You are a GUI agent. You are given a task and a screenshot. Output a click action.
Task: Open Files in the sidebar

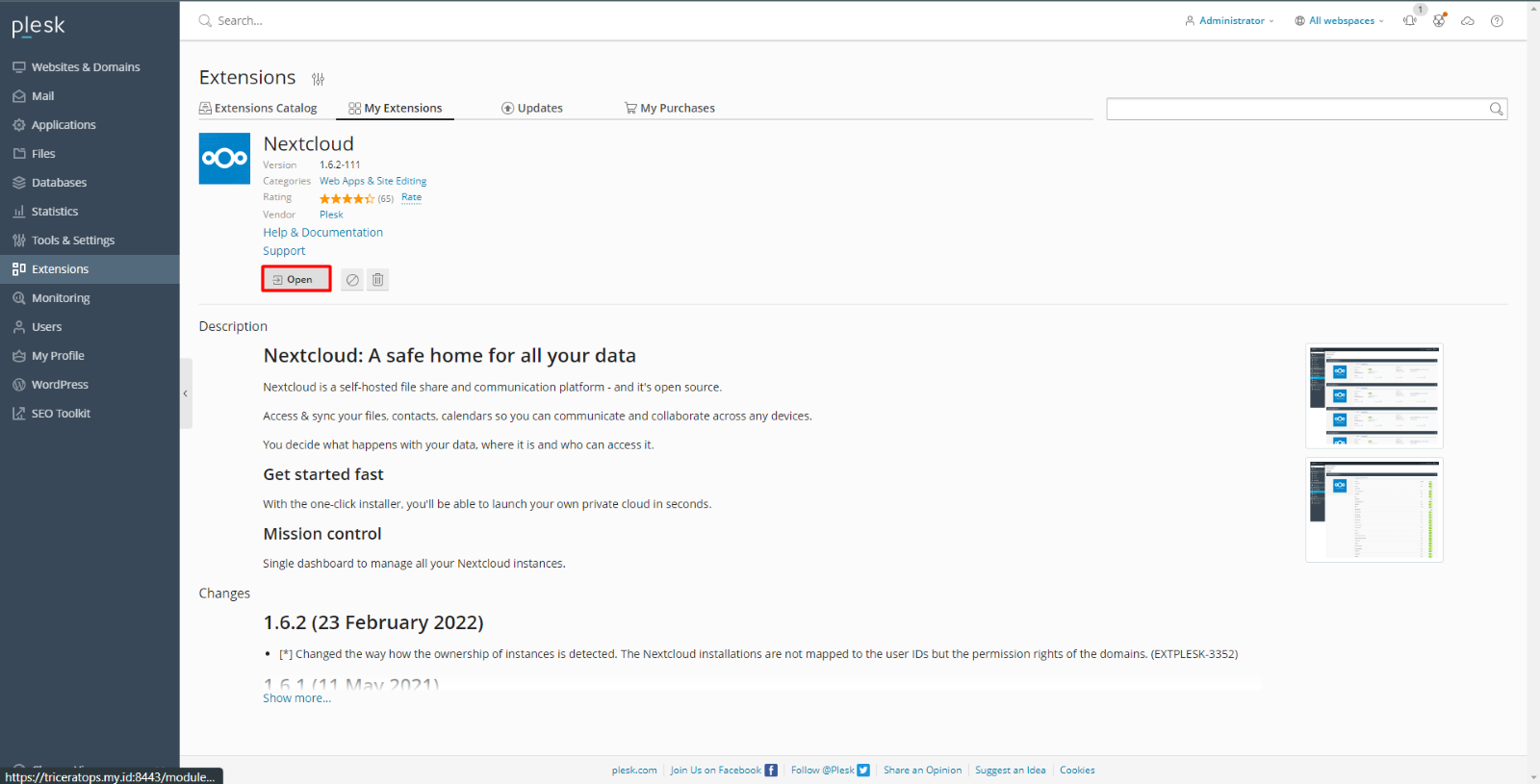pyautogui.click(x=90, y=154)
